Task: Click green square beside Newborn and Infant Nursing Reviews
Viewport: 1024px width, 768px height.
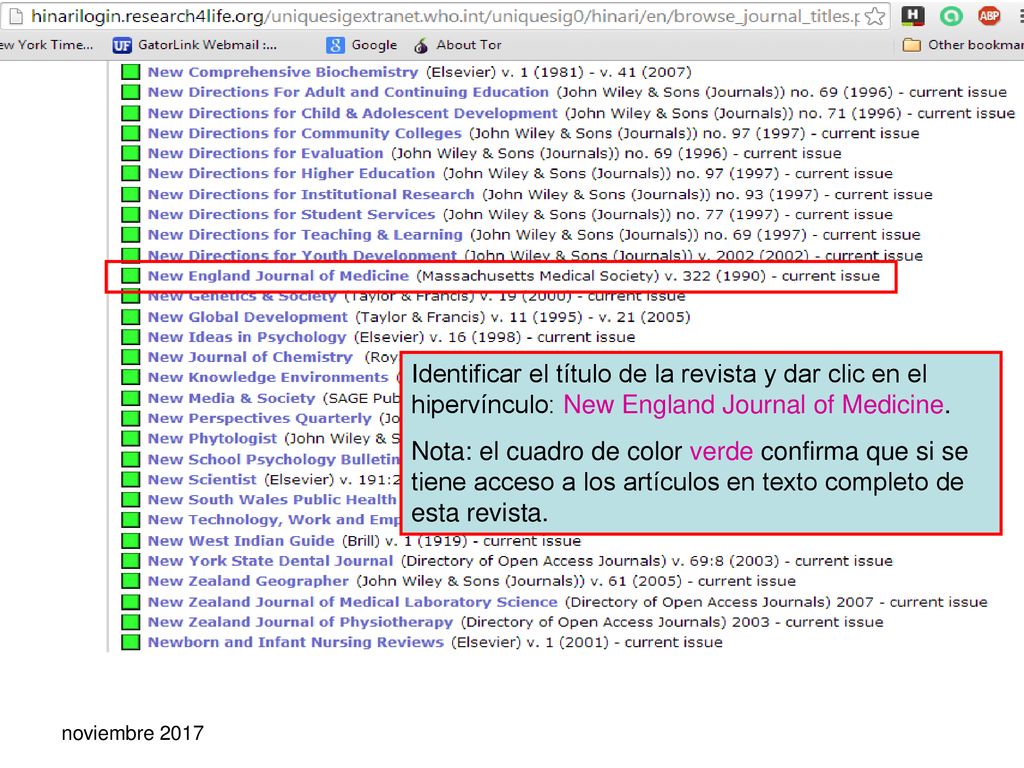Action: coord(131,643)
